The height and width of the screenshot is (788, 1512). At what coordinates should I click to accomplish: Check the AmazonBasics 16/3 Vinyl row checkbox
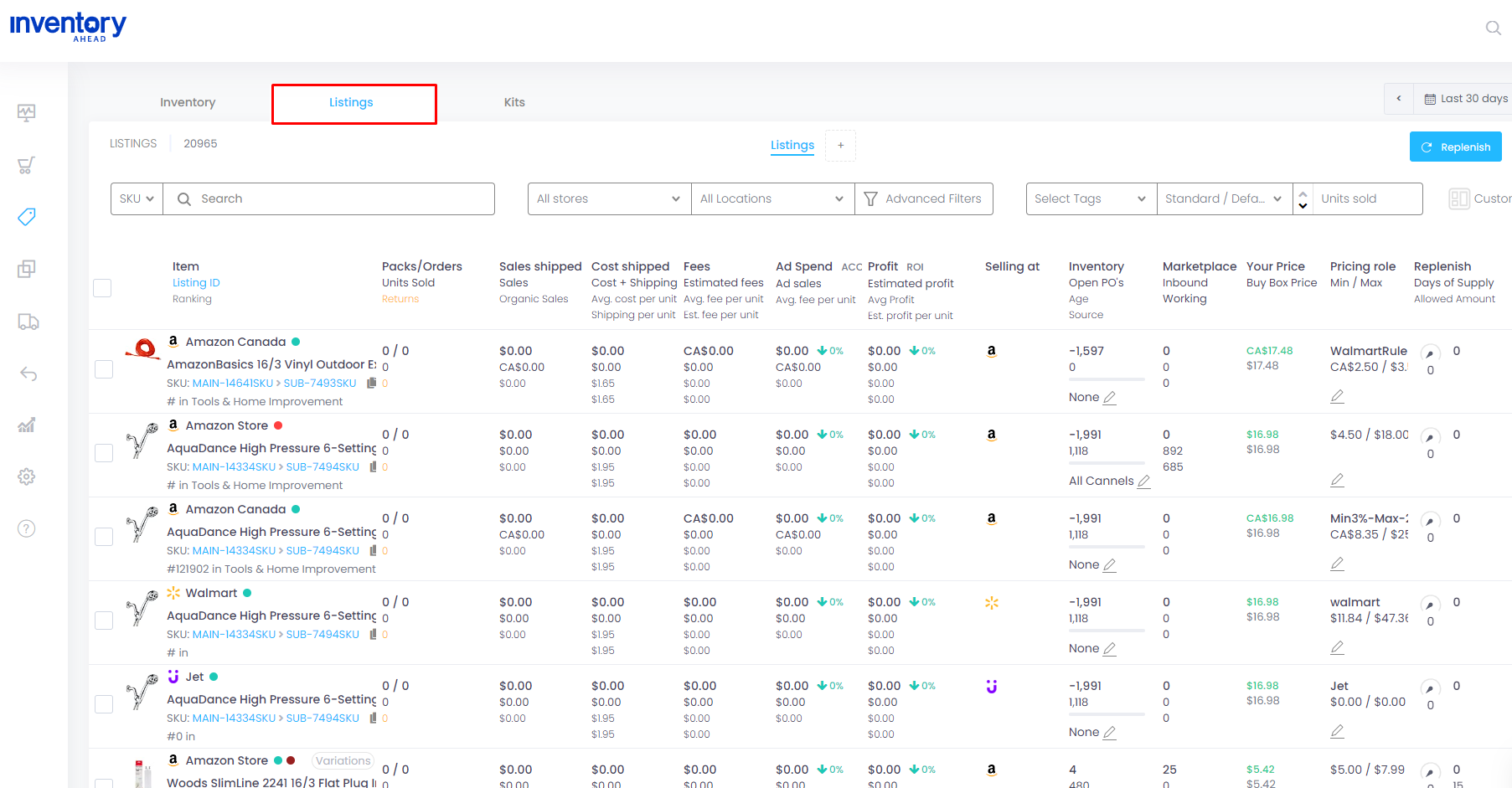104,369
